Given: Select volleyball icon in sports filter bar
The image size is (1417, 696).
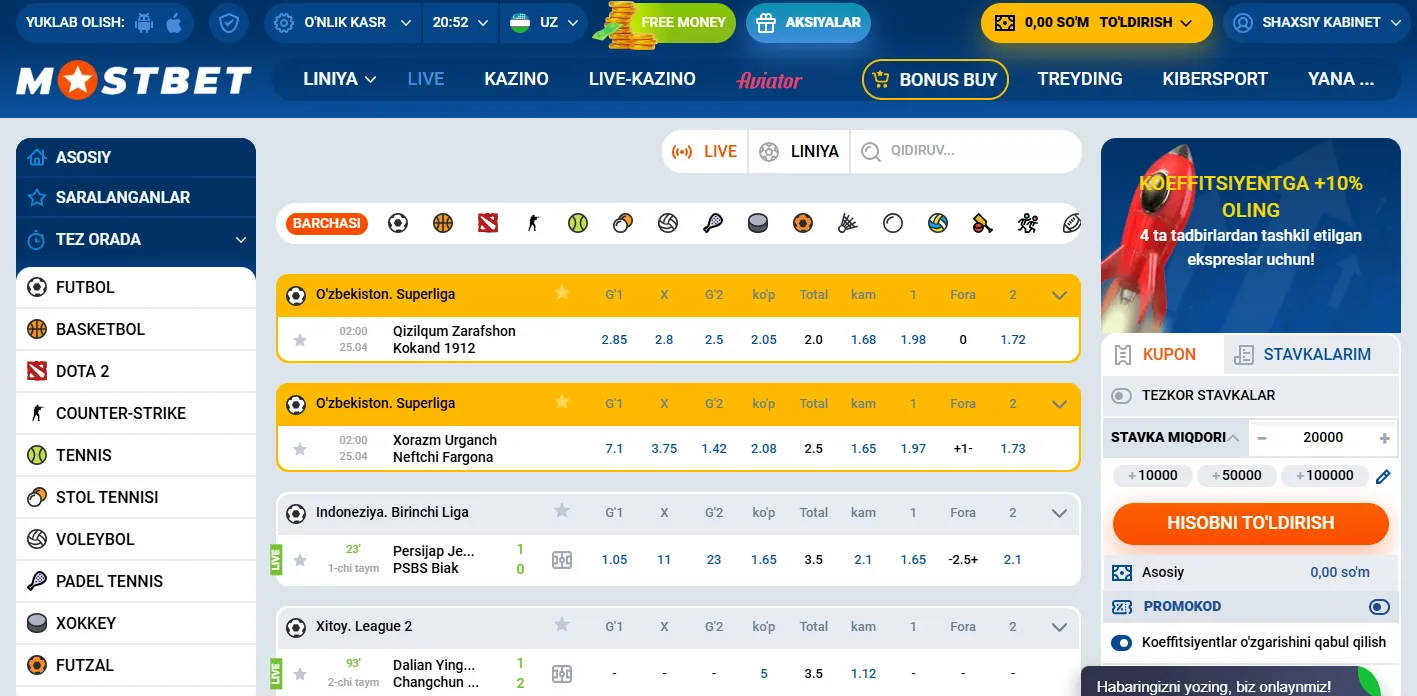Looking at the screenshot, I should pyautogui.click(x=668, y=223).
